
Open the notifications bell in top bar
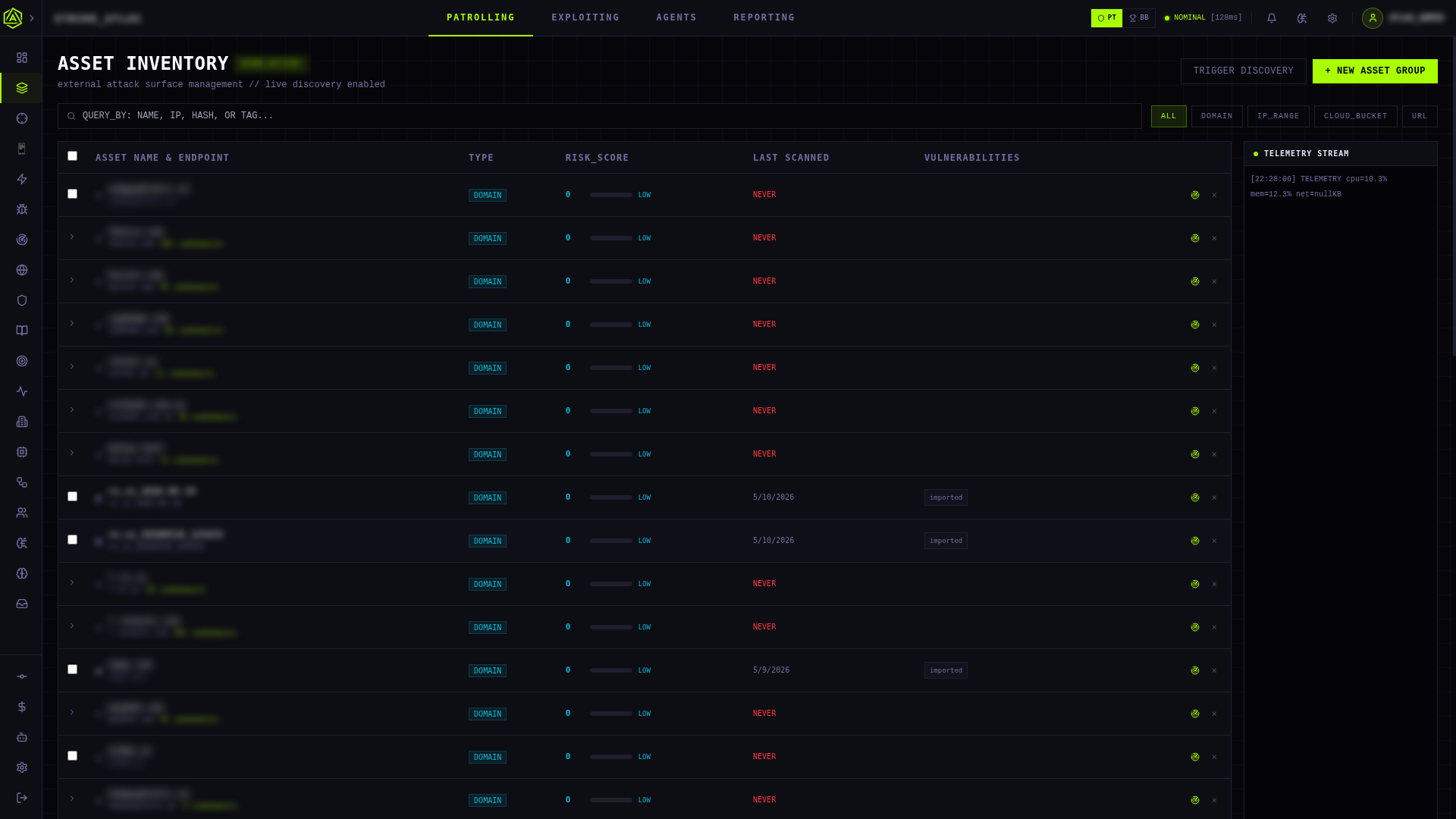1272,18
